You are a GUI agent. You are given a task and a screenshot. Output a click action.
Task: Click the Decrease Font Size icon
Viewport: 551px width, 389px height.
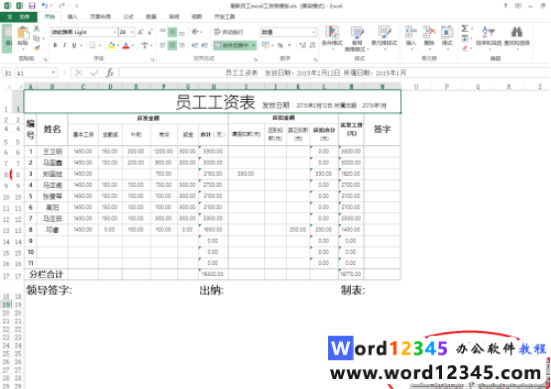pyautogui.click(x=150, y=32)
